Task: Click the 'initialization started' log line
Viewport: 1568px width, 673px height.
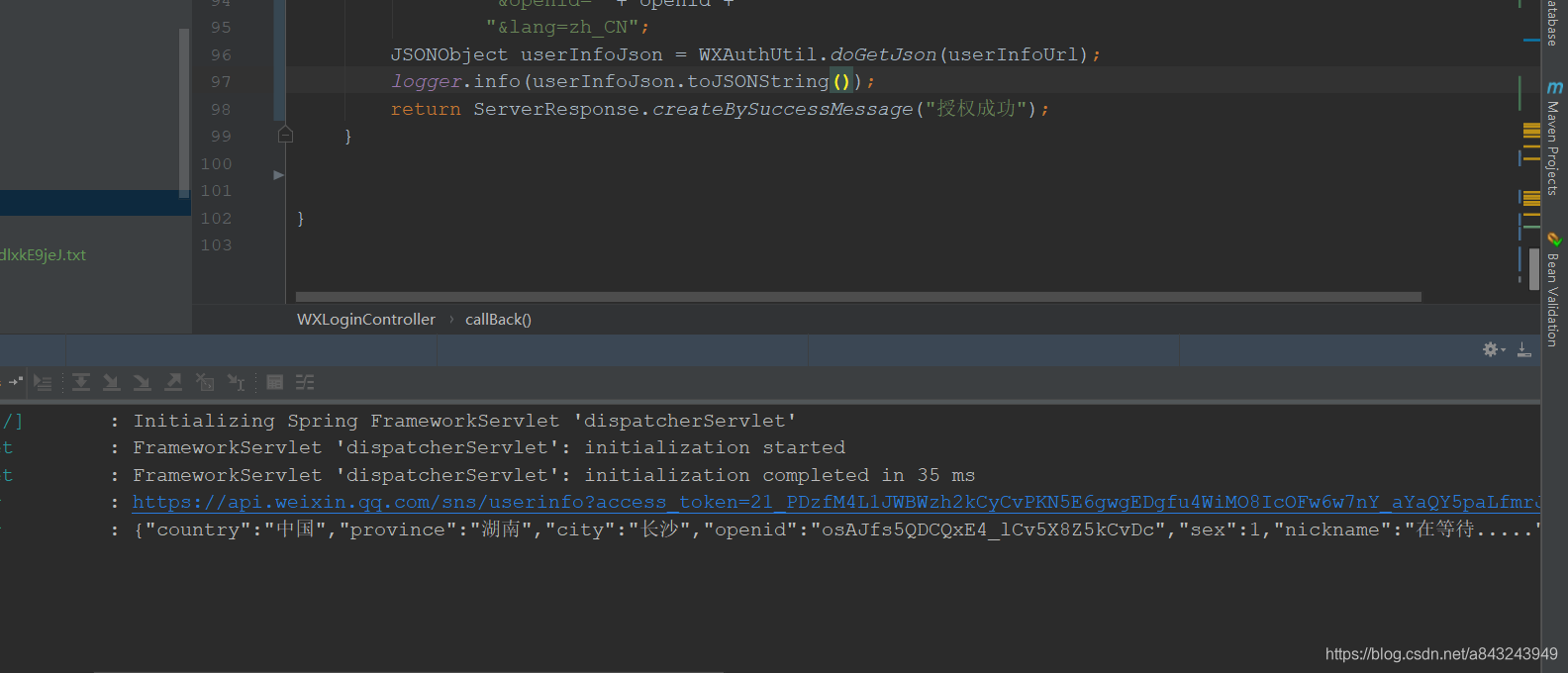Action: point(489,447)
